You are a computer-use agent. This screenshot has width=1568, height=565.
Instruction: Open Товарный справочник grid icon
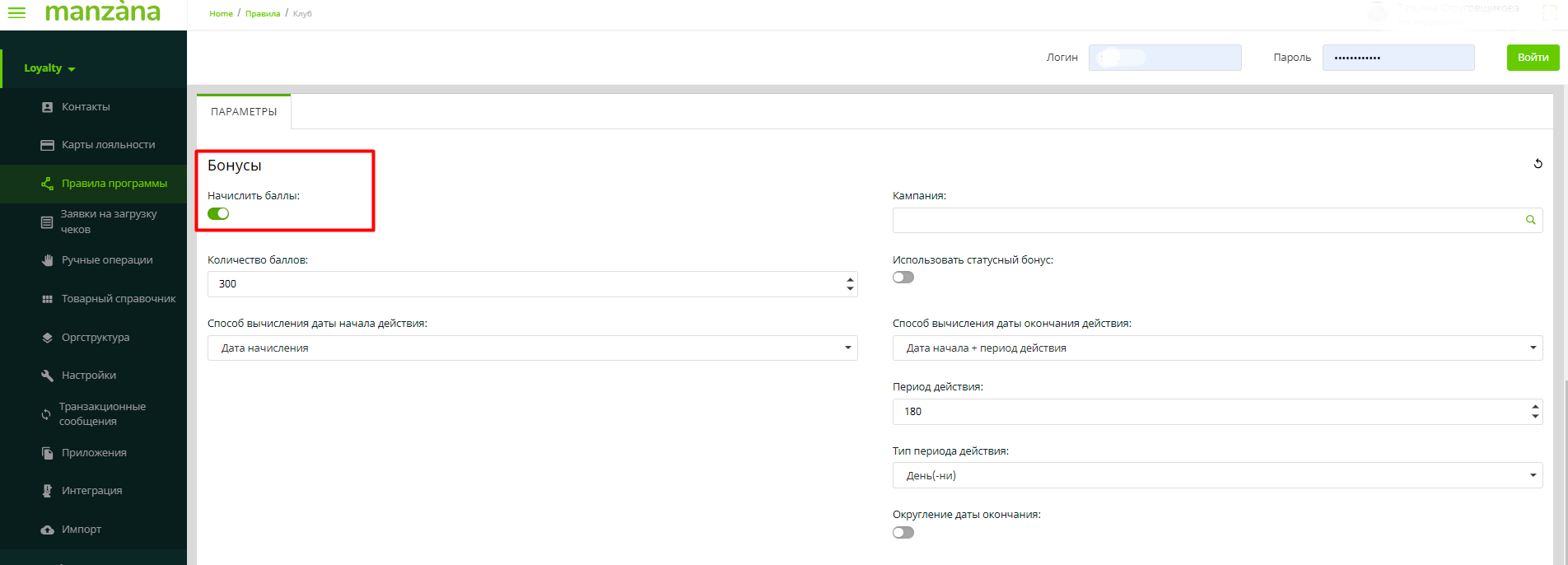[x=48, y=299]
